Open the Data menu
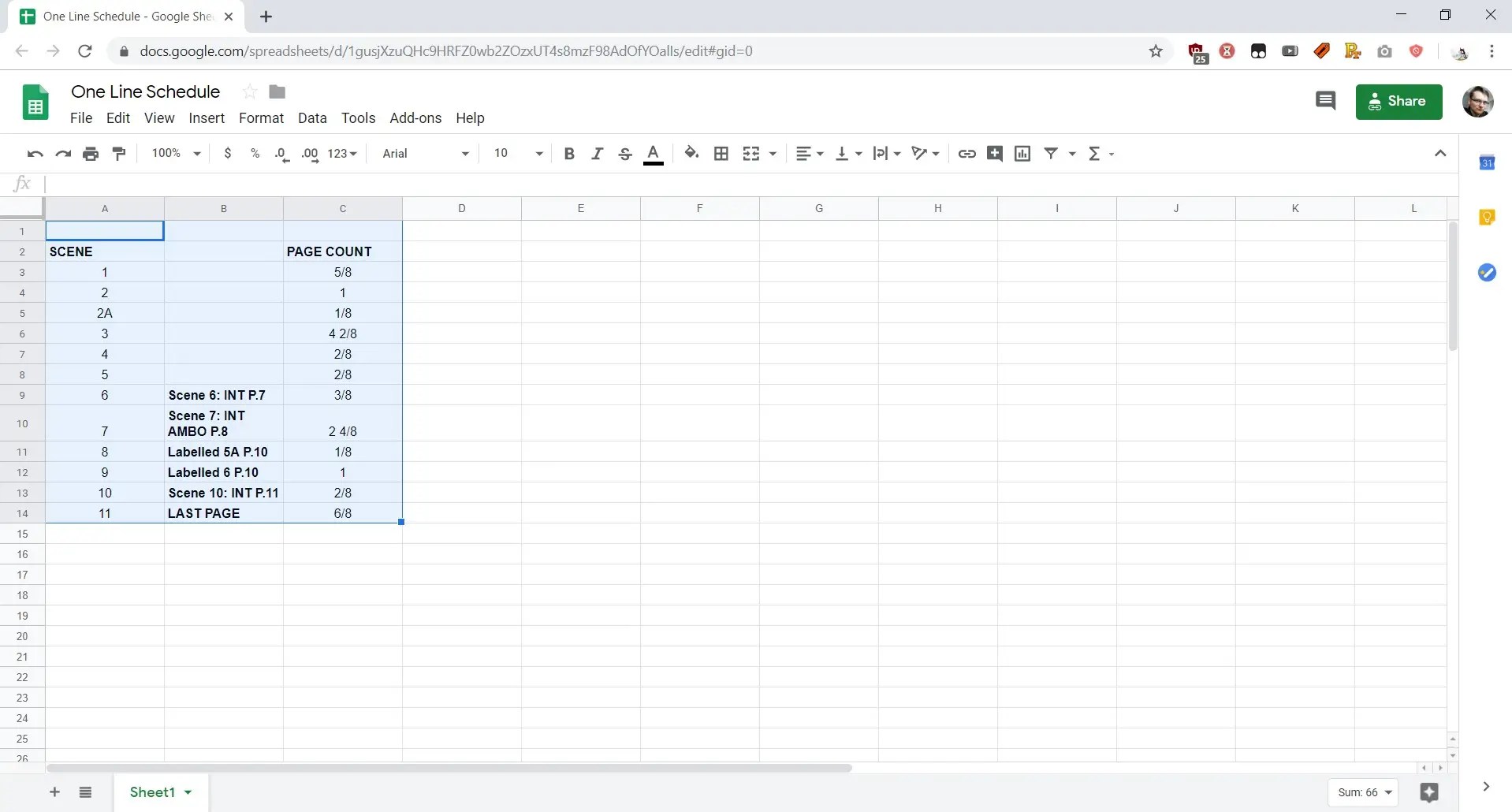The height and width of the screenshot is (812, 1512). click(x=312, y=118)
